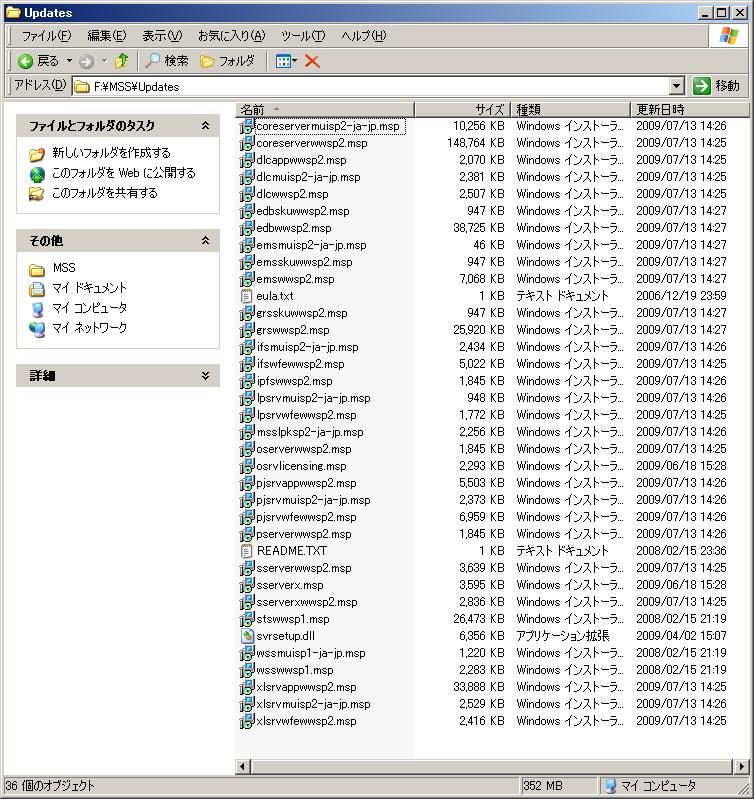Screen dimensions: 754x799
Task: Click the red Delete X toolbar icon
Action: 312,61
